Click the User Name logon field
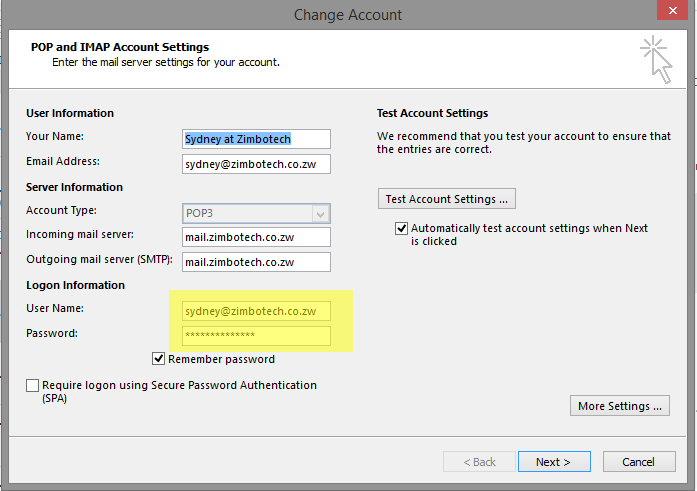Viewport: 697px width, 491px height. pos(256,311)
